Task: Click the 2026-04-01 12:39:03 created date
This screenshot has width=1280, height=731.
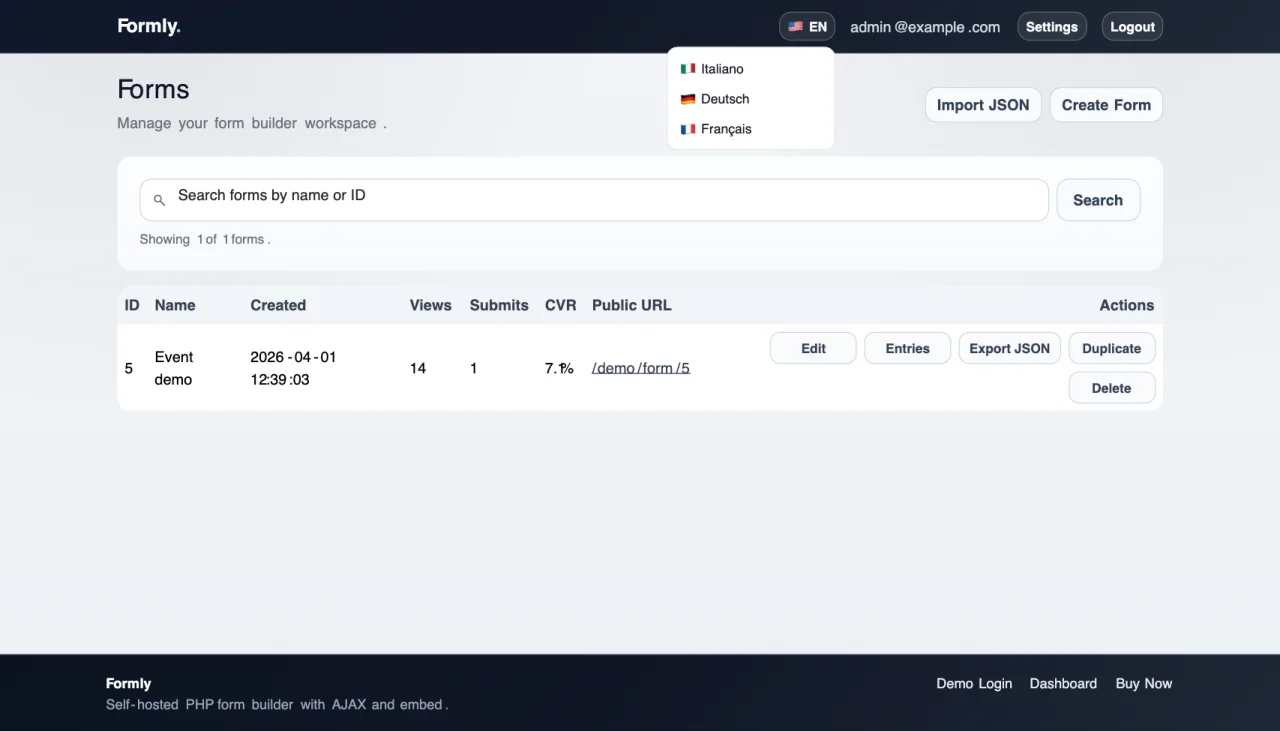Action: [293, 368]
